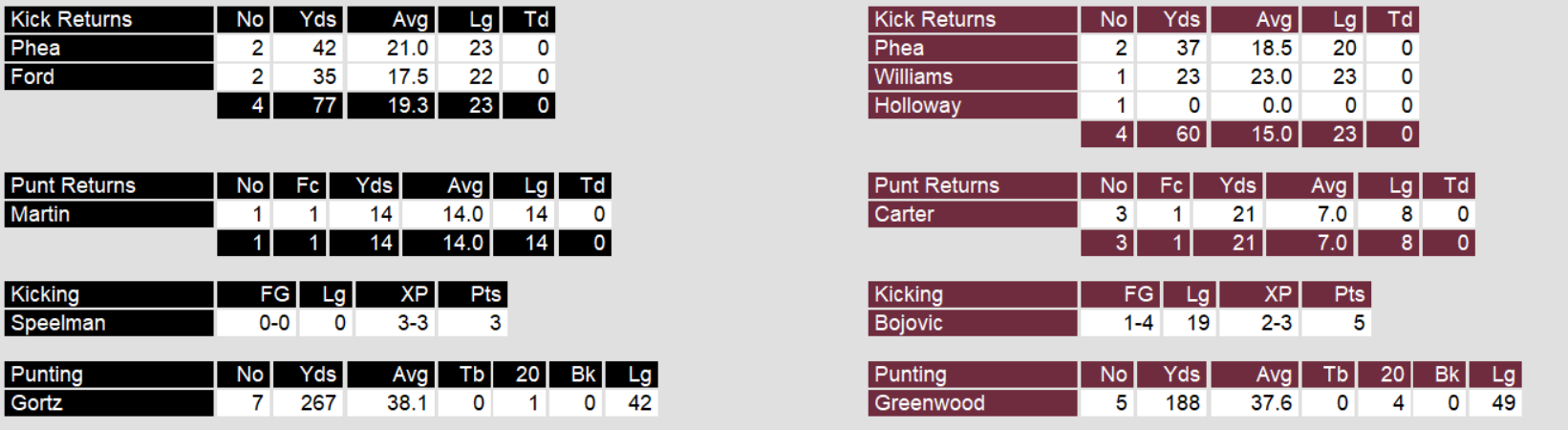This screenshot has height=430, width=1568.
Task: Click the maroon "Kick Returns" table header
Action: [x=973, y=19]
